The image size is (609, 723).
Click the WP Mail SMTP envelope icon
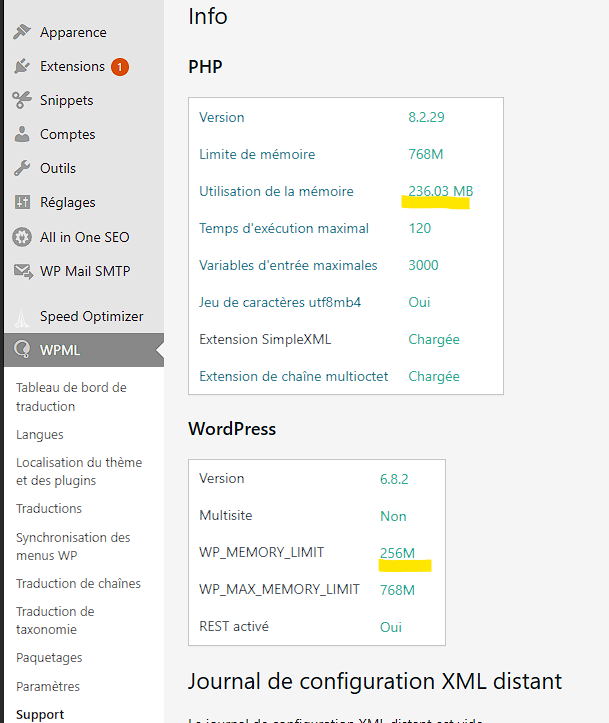[x=23, y=272]
